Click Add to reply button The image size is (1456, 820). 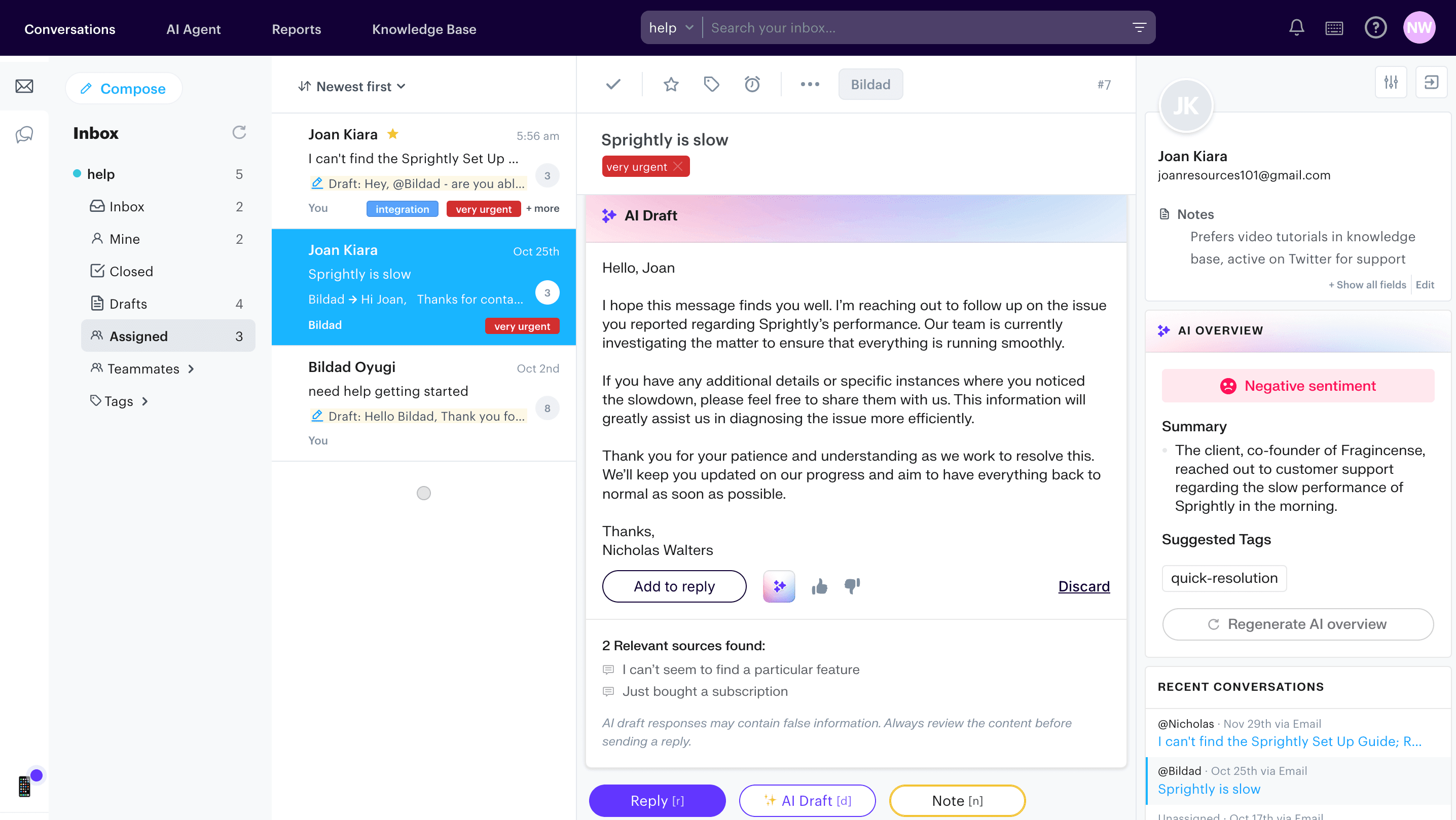pos(674,586)
